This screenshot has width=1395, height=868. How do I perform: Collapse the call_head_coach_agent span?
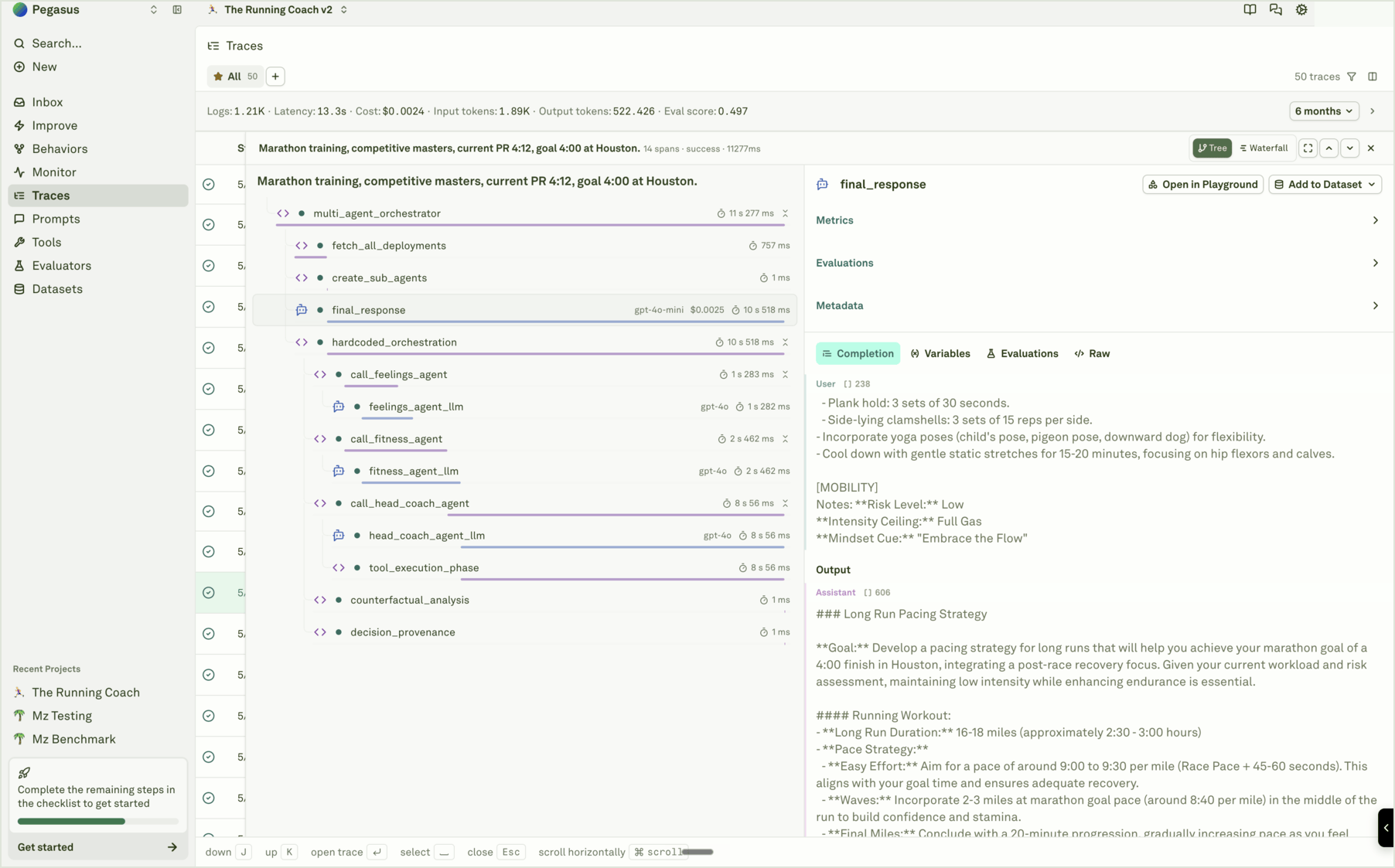pos(785,503)
